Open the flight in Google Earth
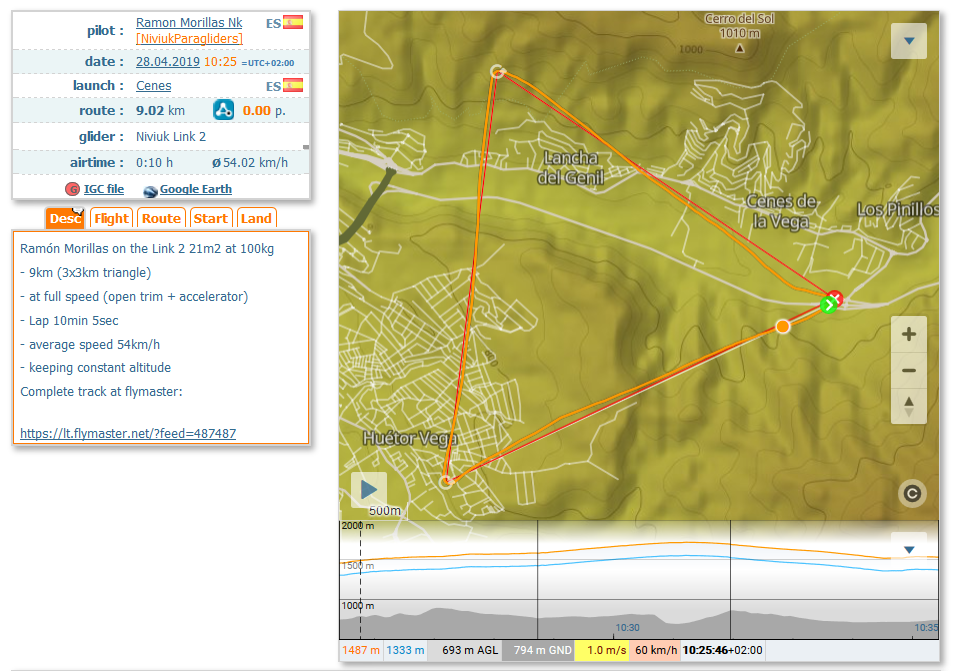955x671 pixels. click(x=195, y=189)
